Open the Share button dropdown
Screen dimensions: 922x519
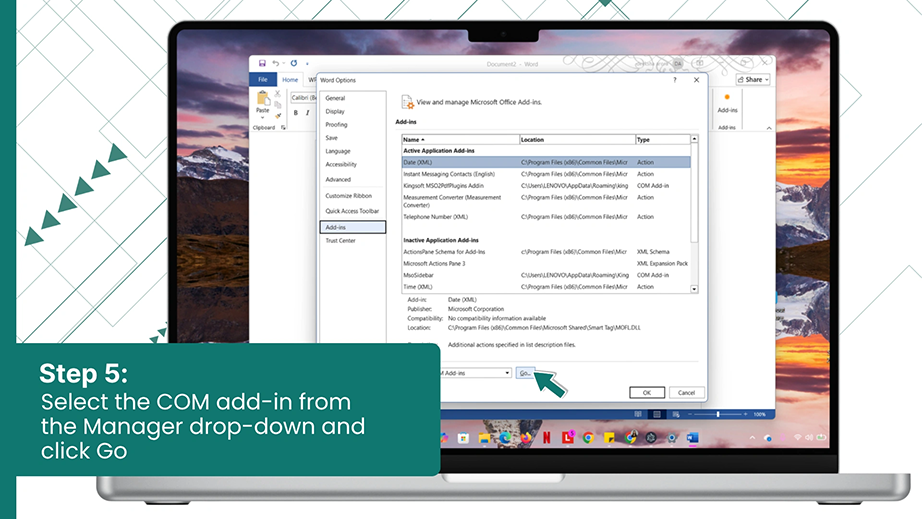click(767, 79)
